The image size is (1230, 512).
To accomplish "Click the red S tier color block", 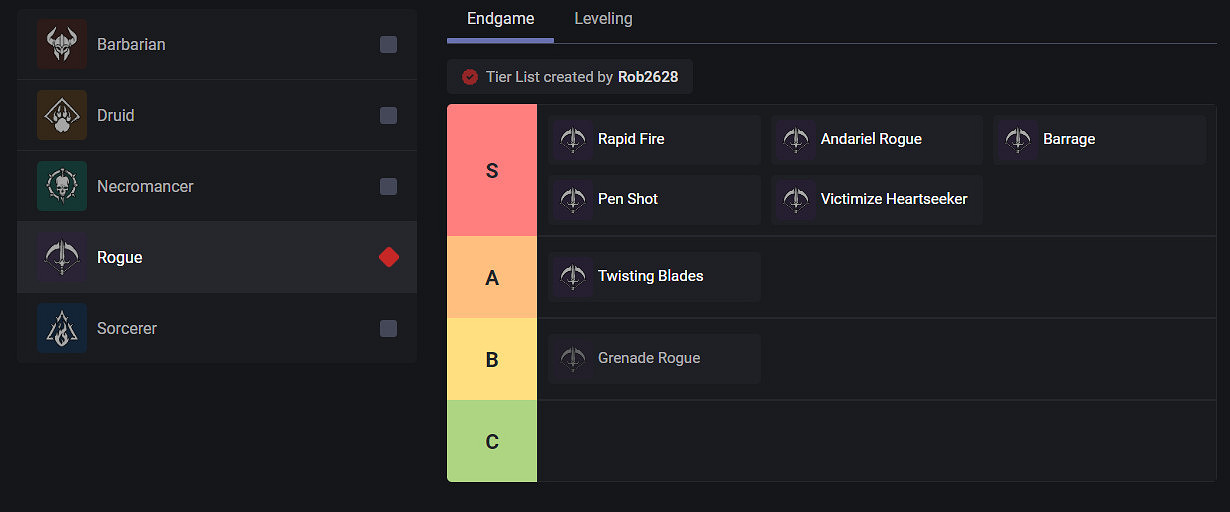I will [x=492, y=171].
